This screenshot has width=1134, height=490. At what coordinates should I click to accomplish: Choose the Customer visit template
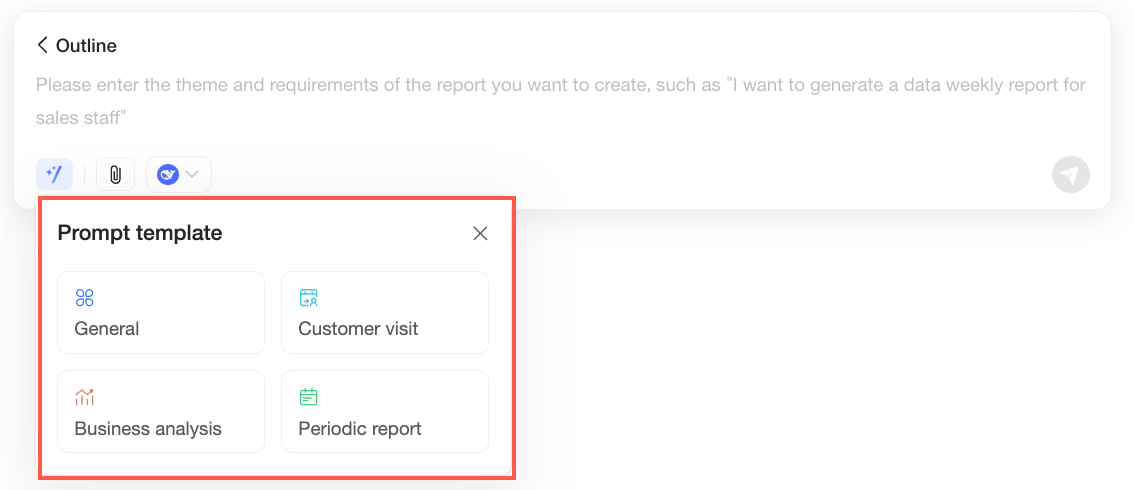385,312
